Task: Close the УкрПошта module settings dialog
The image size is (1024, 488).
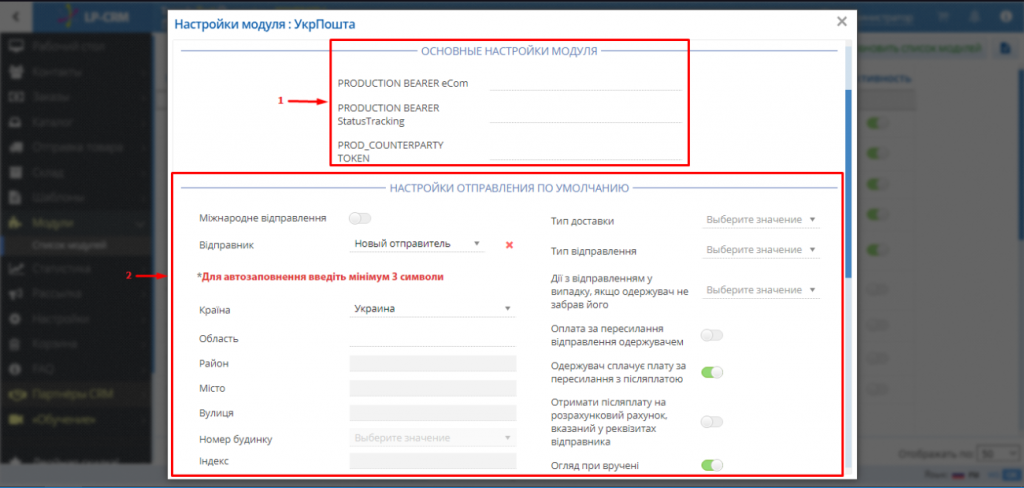Action: click(x=842, y=21)
